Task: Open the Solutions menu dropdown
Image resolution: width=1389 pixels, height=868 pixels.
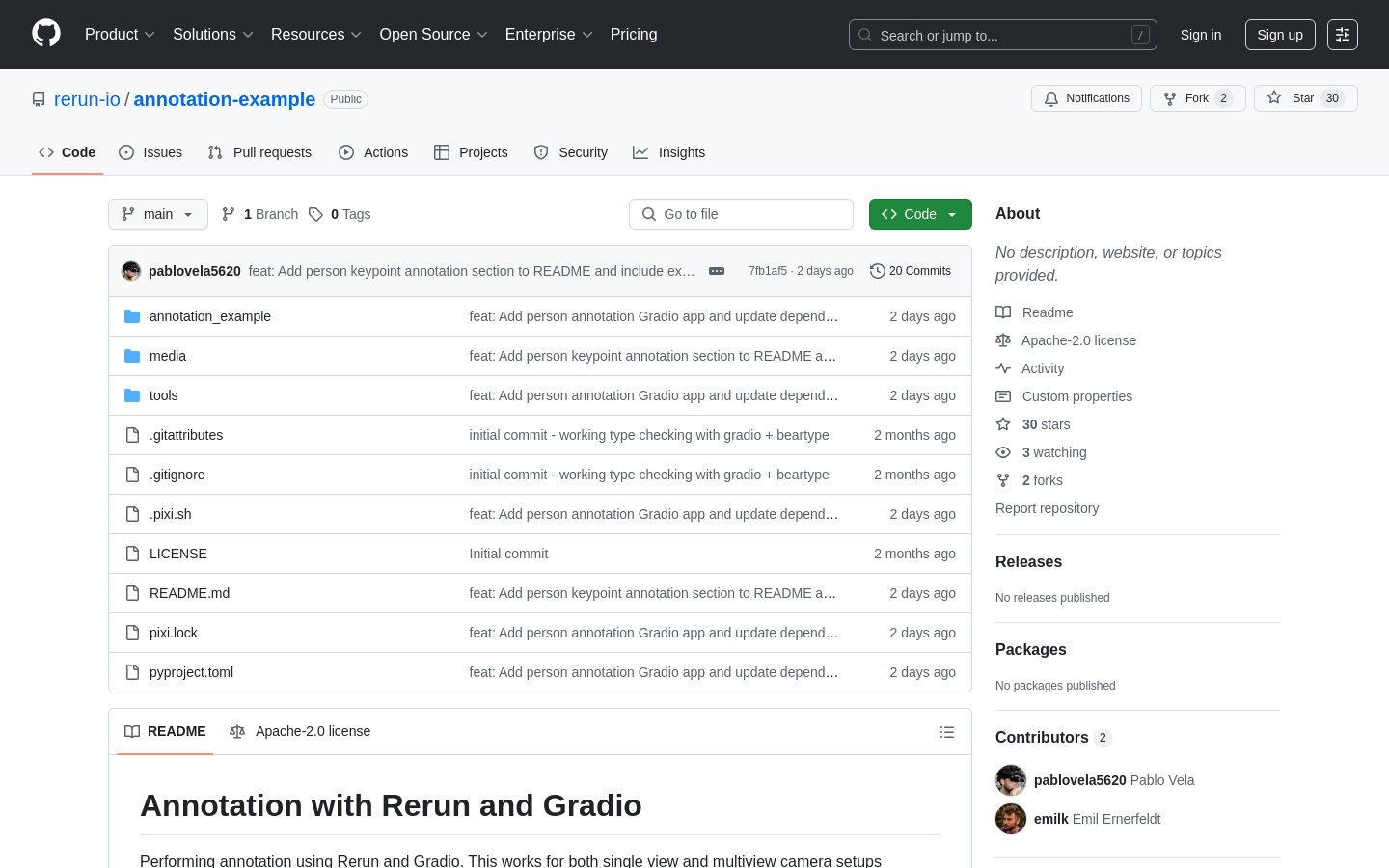Action: (x=213, y=35)
